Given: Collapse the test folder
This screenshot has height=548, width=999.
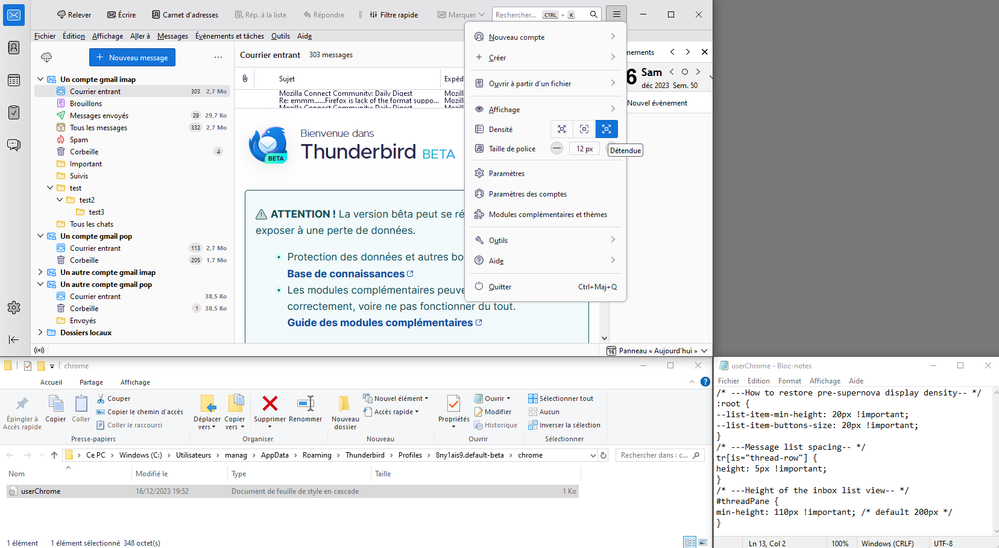Looking at the screenshot, I should point(50,188).
